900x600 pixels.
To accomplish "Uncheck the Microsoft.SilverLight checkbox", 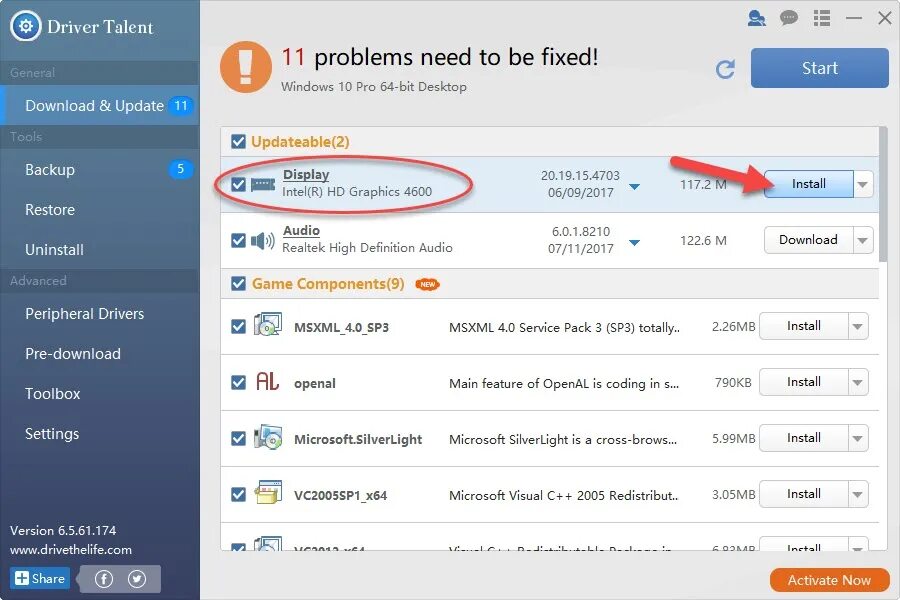I will [238, 439].
